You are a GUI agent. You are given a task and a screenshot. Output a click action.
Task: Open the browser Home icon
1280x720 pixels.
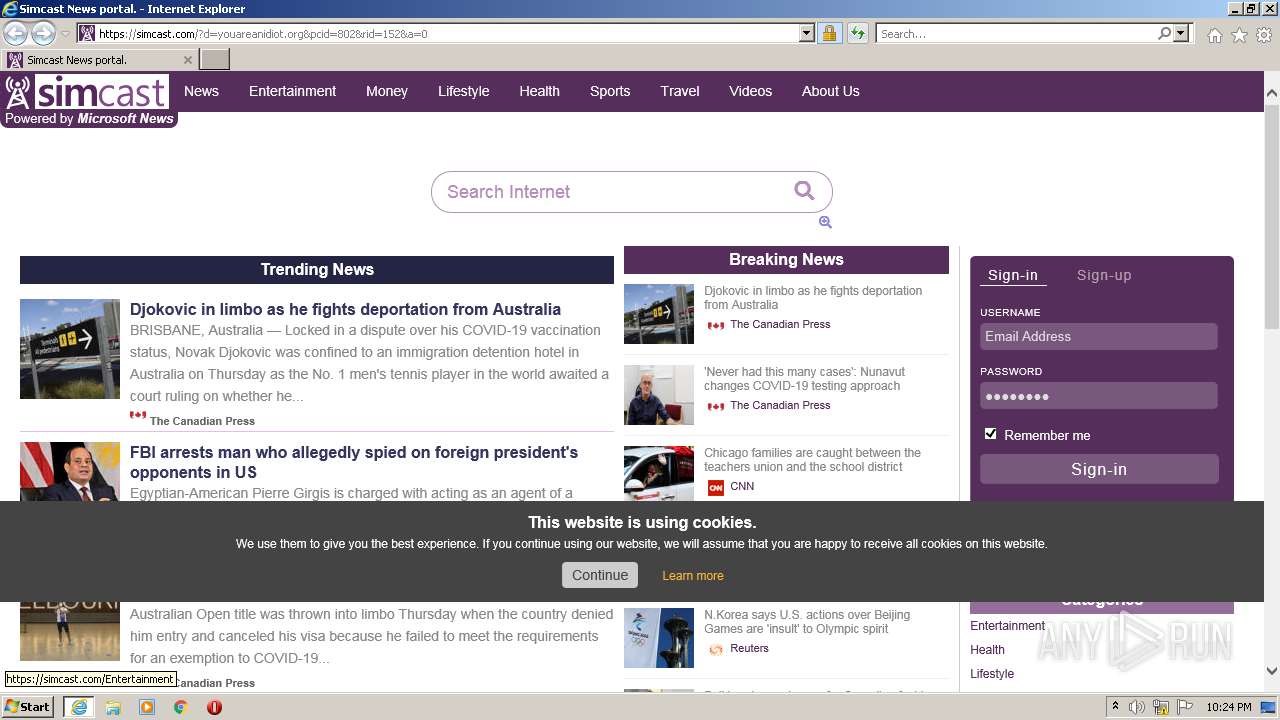click(x=1214, y=35)
